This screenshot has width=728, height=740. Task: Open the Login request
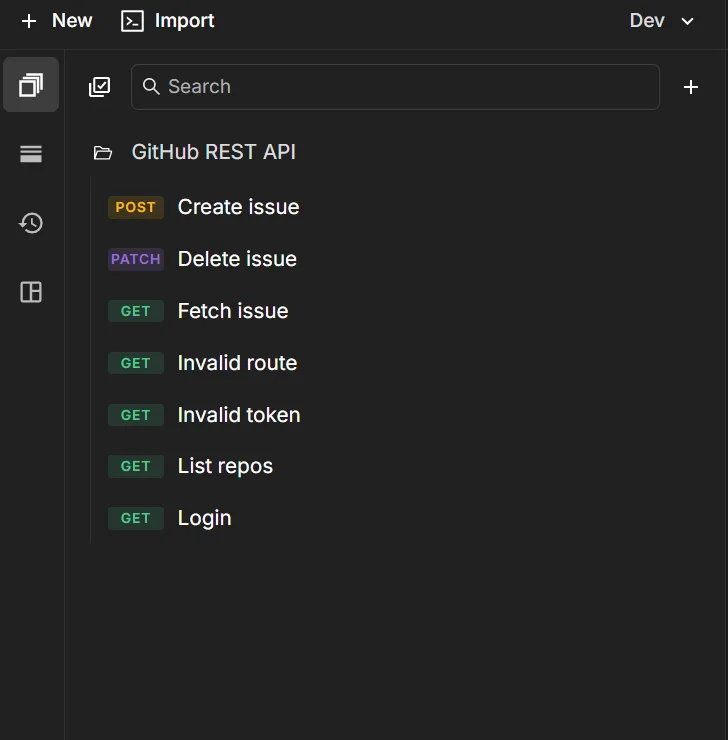pyautogui.click(x=205, y=518)
